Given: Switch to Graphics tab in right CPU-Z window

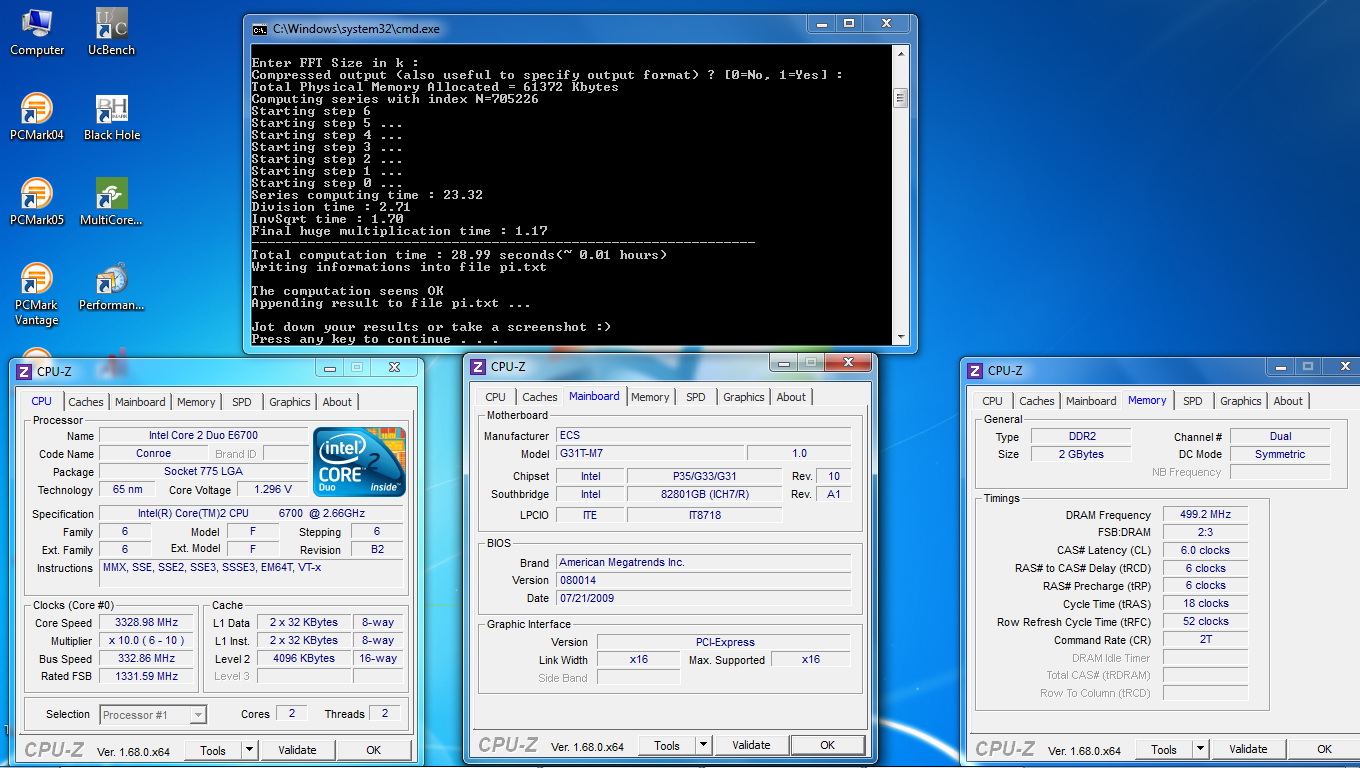Looking at the screenshot, I should point(1241,401).
